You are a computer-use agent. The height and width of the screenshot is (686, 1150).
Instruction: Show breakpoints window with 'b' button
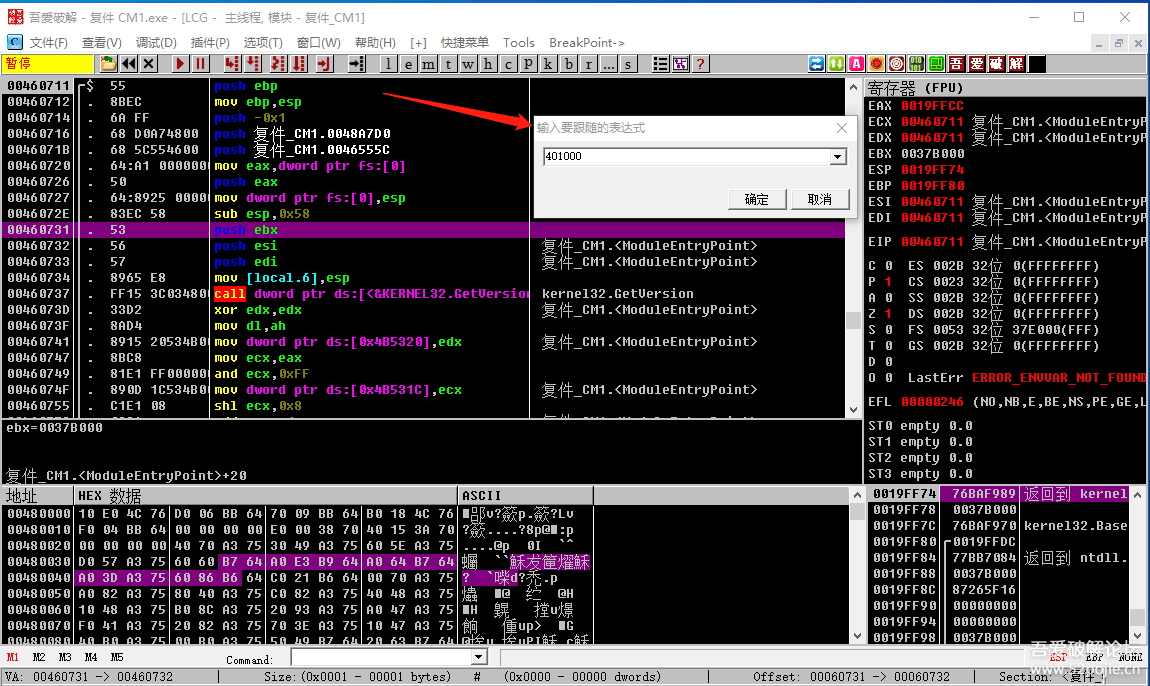tap(569, 64)
